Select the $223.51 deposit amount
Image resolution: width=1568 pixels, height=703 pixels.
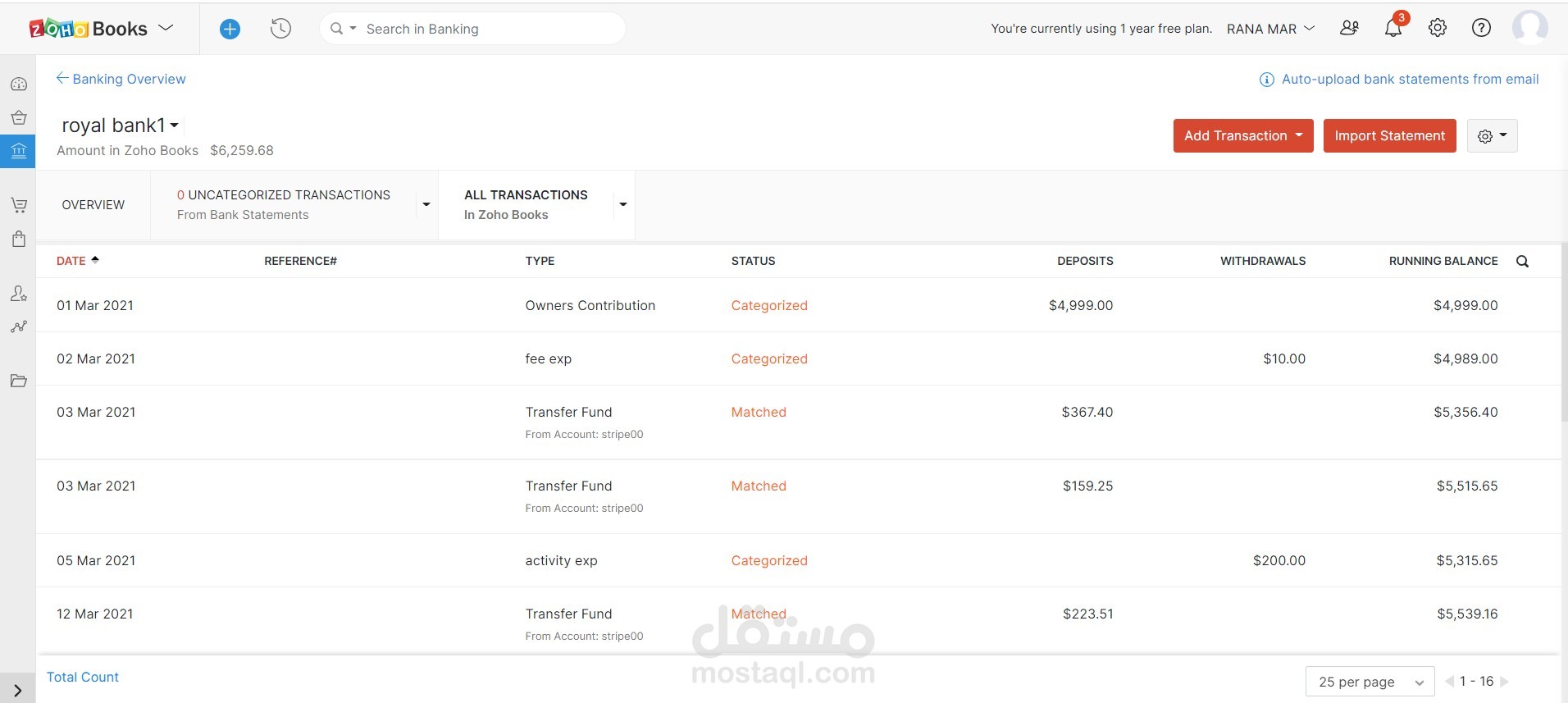click(x=1087, y=614)
